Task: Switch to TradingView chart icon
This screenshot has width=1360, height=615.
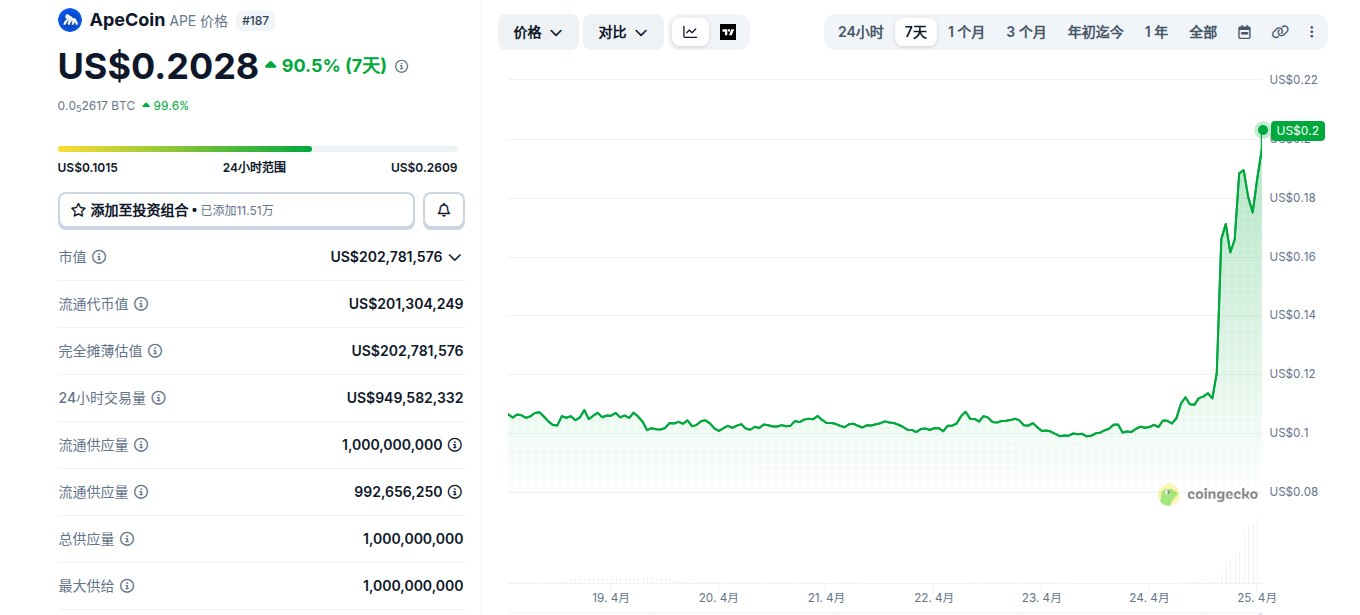Action: (x=728, y=32)
